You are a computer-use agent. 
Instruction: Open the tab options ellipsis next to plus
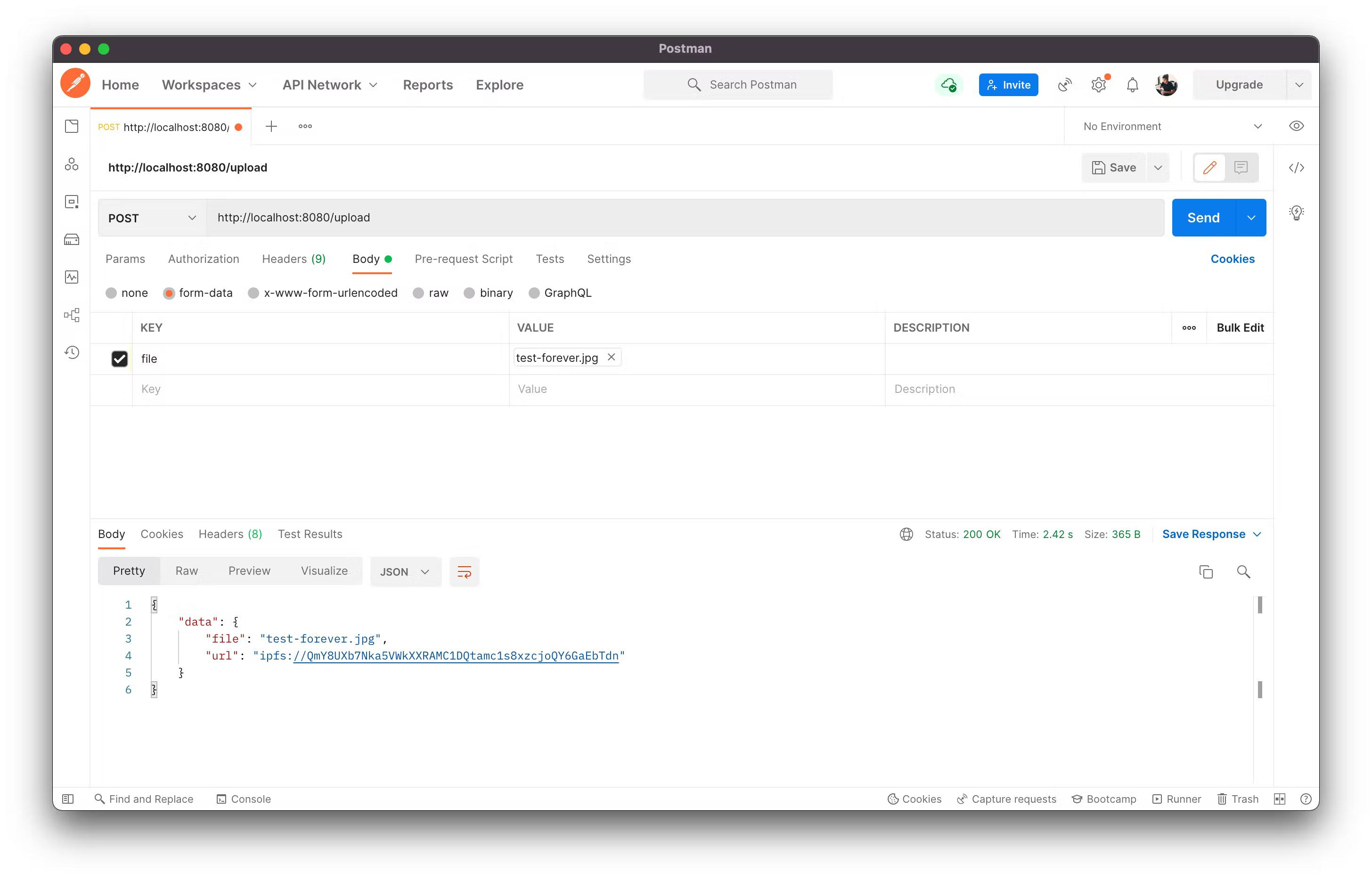pyautogui.click(x=305, y=126)
